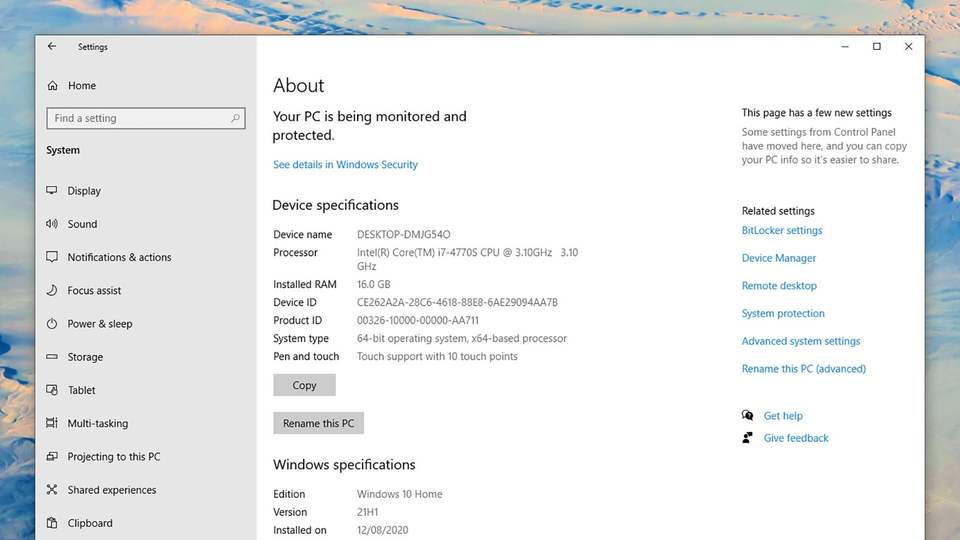Select the Sound speaker icon
Image resolution: width=960 pixels, height=540 pixels.
click(x=52, y=224)
